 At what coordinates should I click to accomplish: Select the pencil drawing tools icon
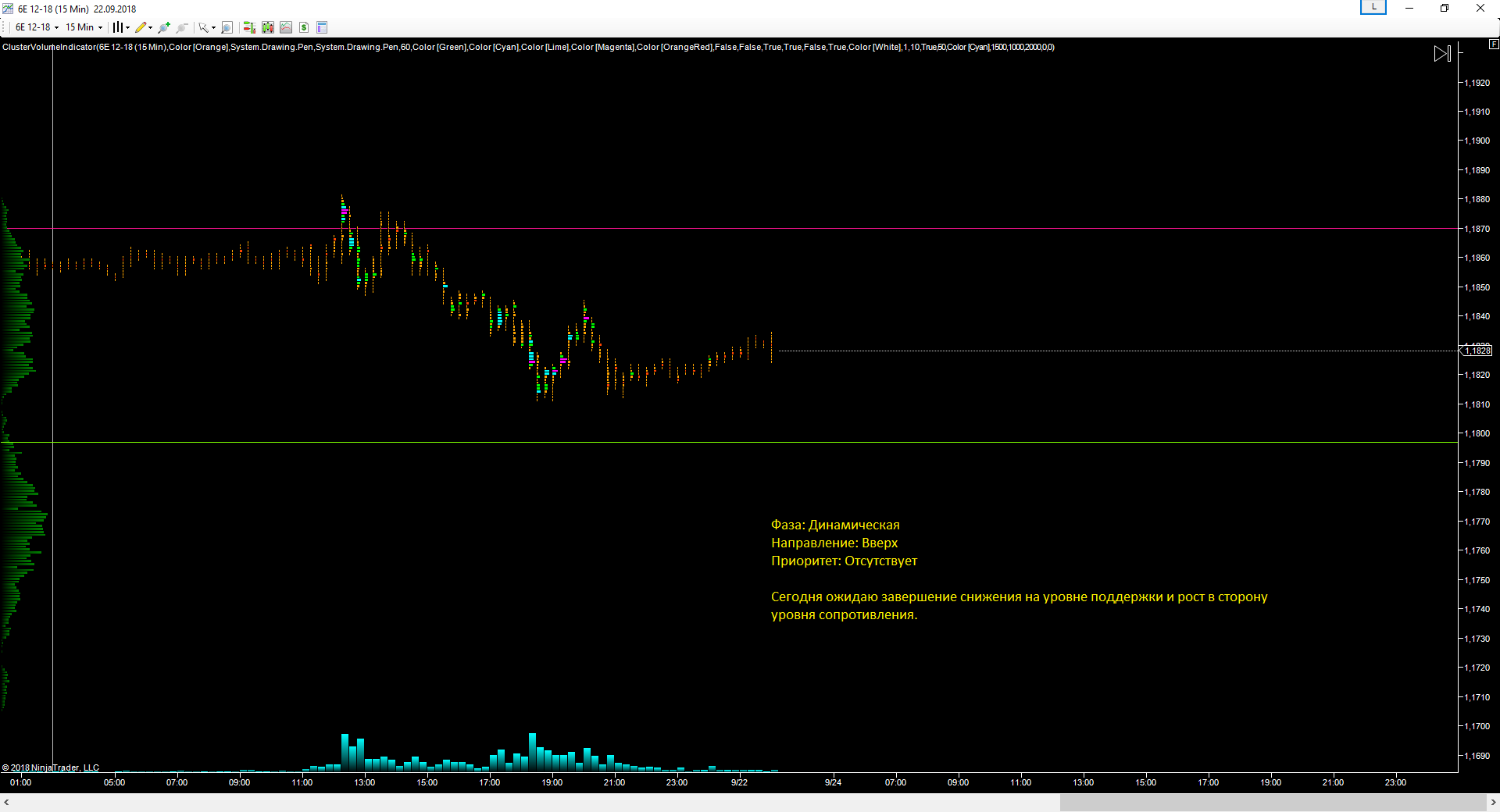coord(141,27)
